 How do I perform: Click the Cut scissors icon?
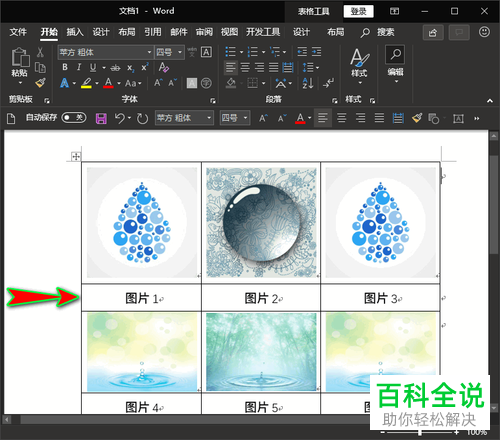point(40,52)
